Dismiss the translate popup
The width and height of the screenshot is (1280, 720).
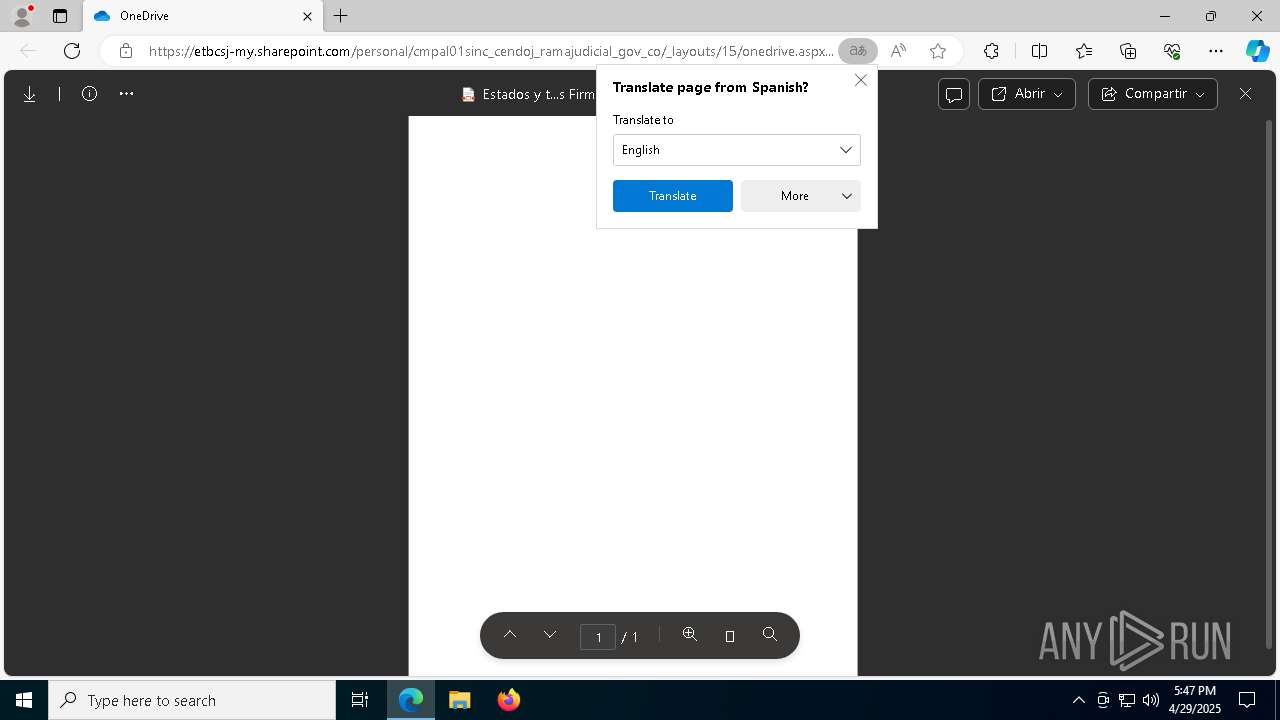pos(861,80)
